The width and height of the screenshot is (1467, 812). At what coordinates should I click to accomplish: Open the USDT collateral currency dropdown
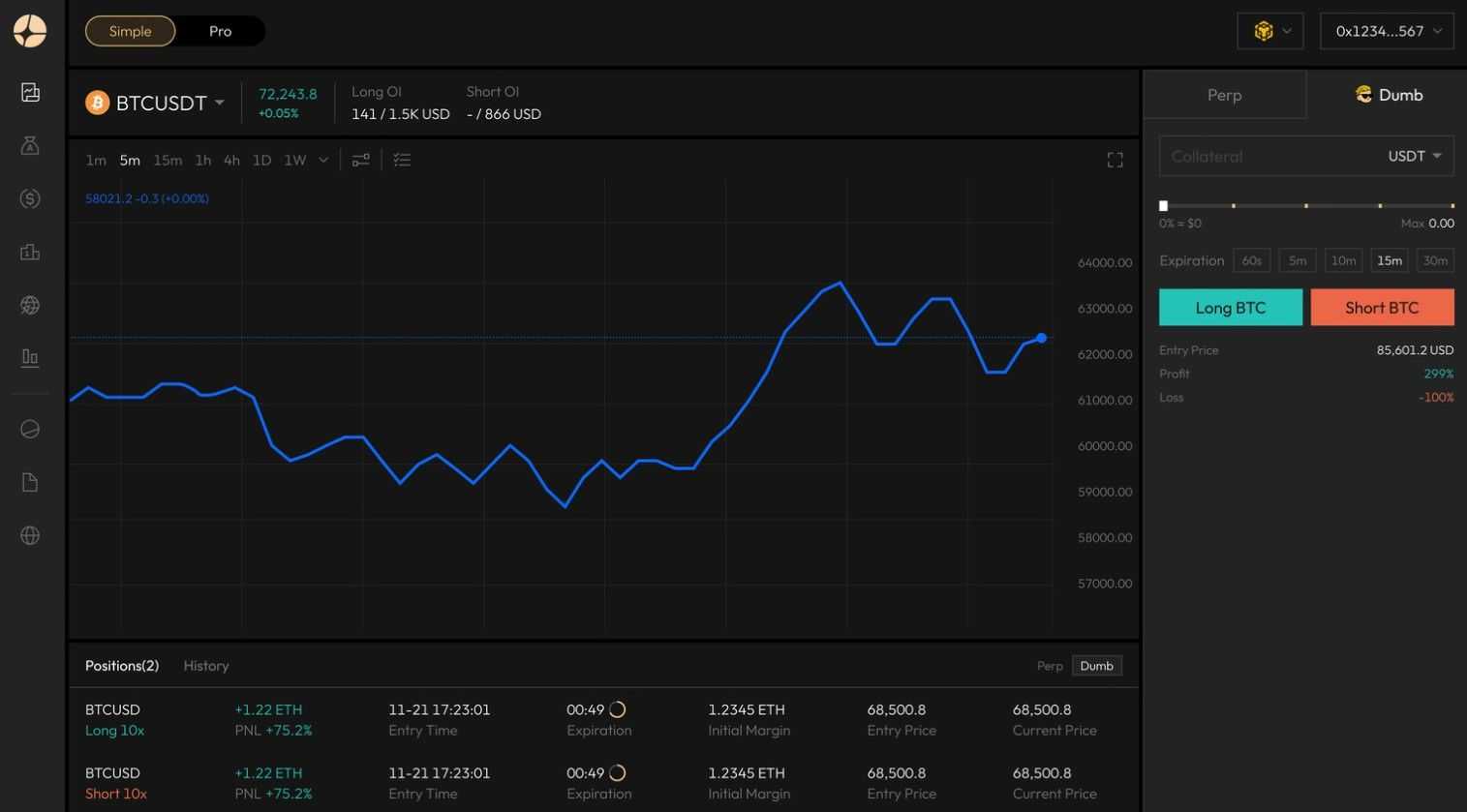click(1415, 156)
